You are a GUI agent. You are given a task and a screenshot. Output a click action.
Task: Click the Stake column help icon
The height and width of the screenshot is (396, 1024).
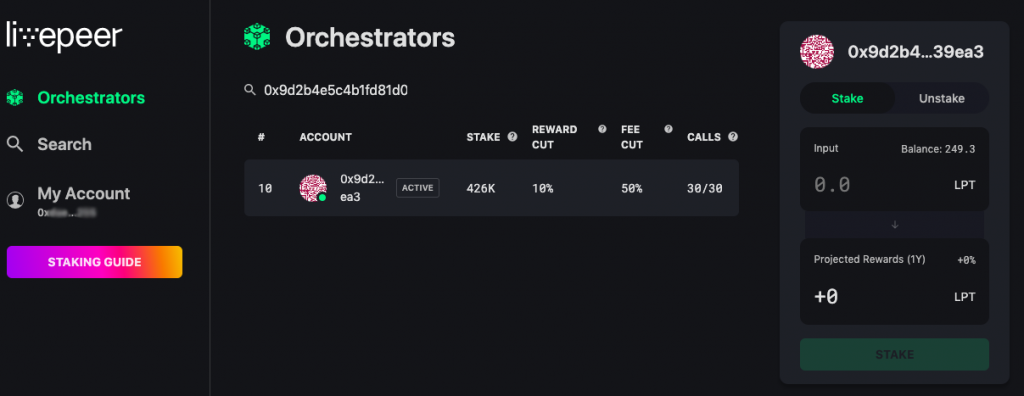tap(513, 137)
